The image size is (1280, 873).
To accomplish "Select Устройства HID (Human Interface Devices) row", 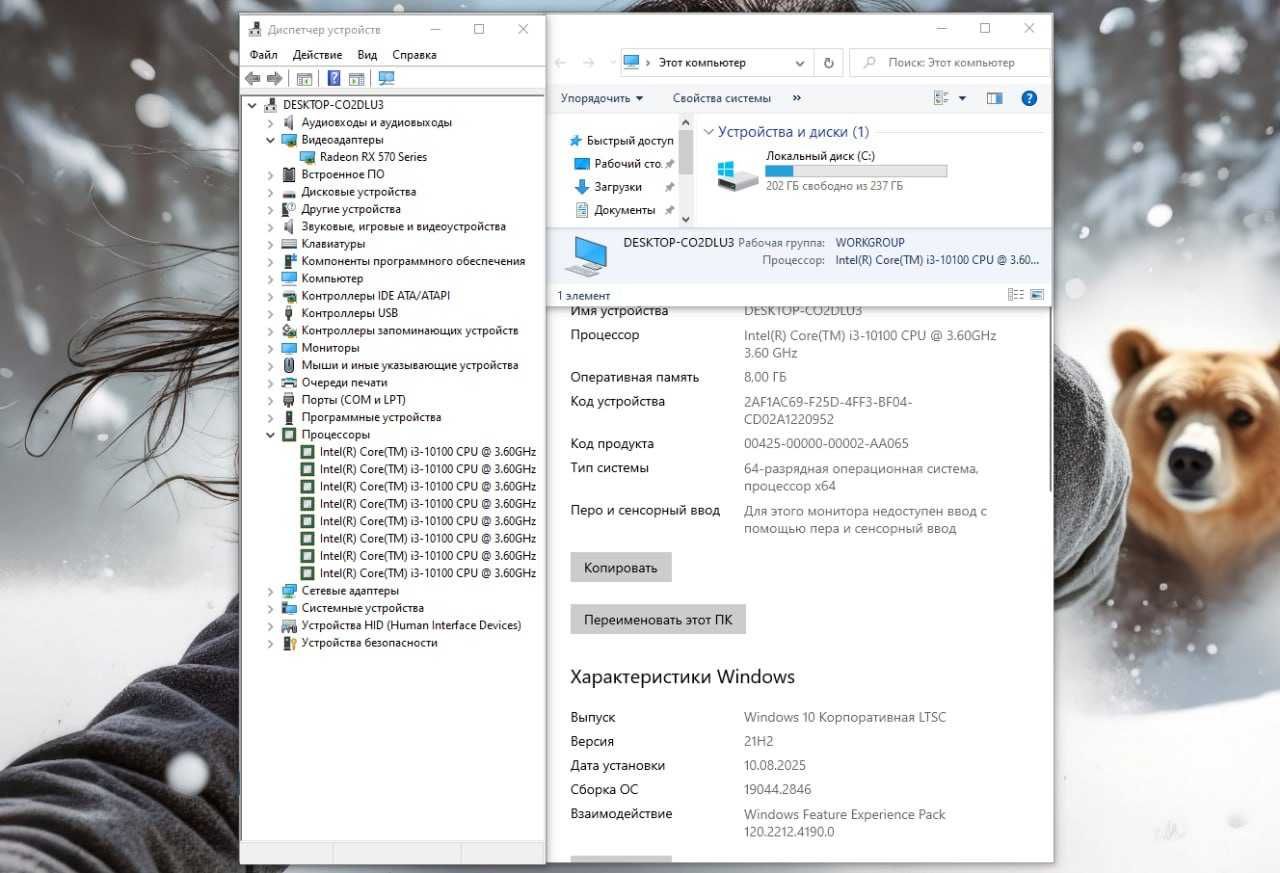I will [411, 625].
